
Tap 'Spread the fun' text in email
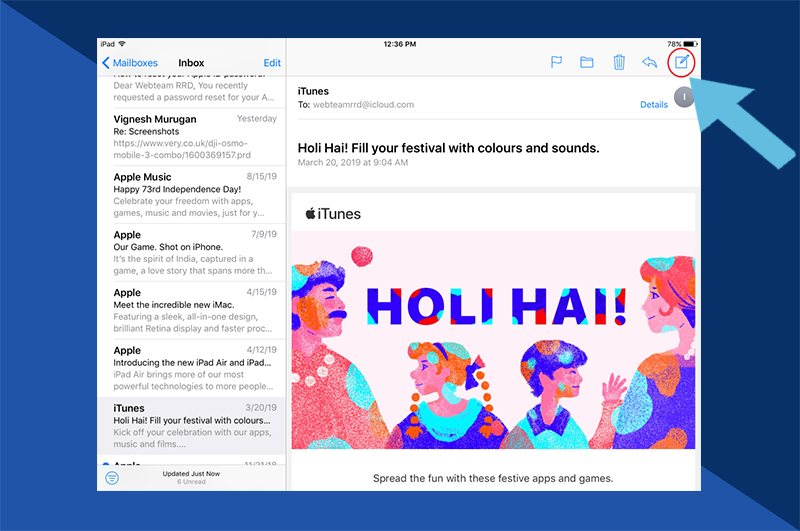pos(493,478)
